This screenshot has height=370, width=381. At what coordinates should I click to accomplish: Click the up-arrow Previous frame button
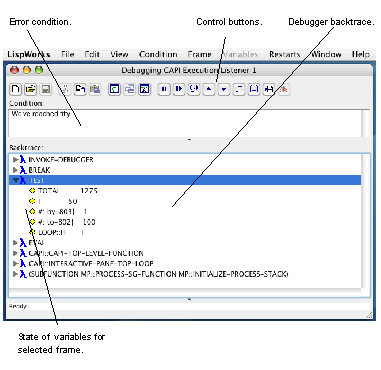209,89
